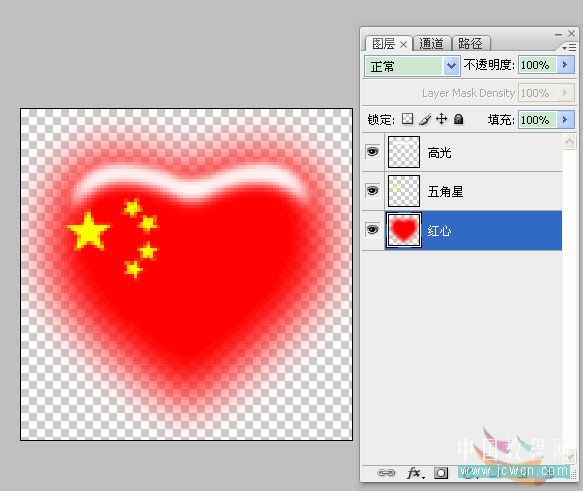Toggle lock transparent pixels icon
The height and width of the screenshot is (491, 583).
(408, 119)
